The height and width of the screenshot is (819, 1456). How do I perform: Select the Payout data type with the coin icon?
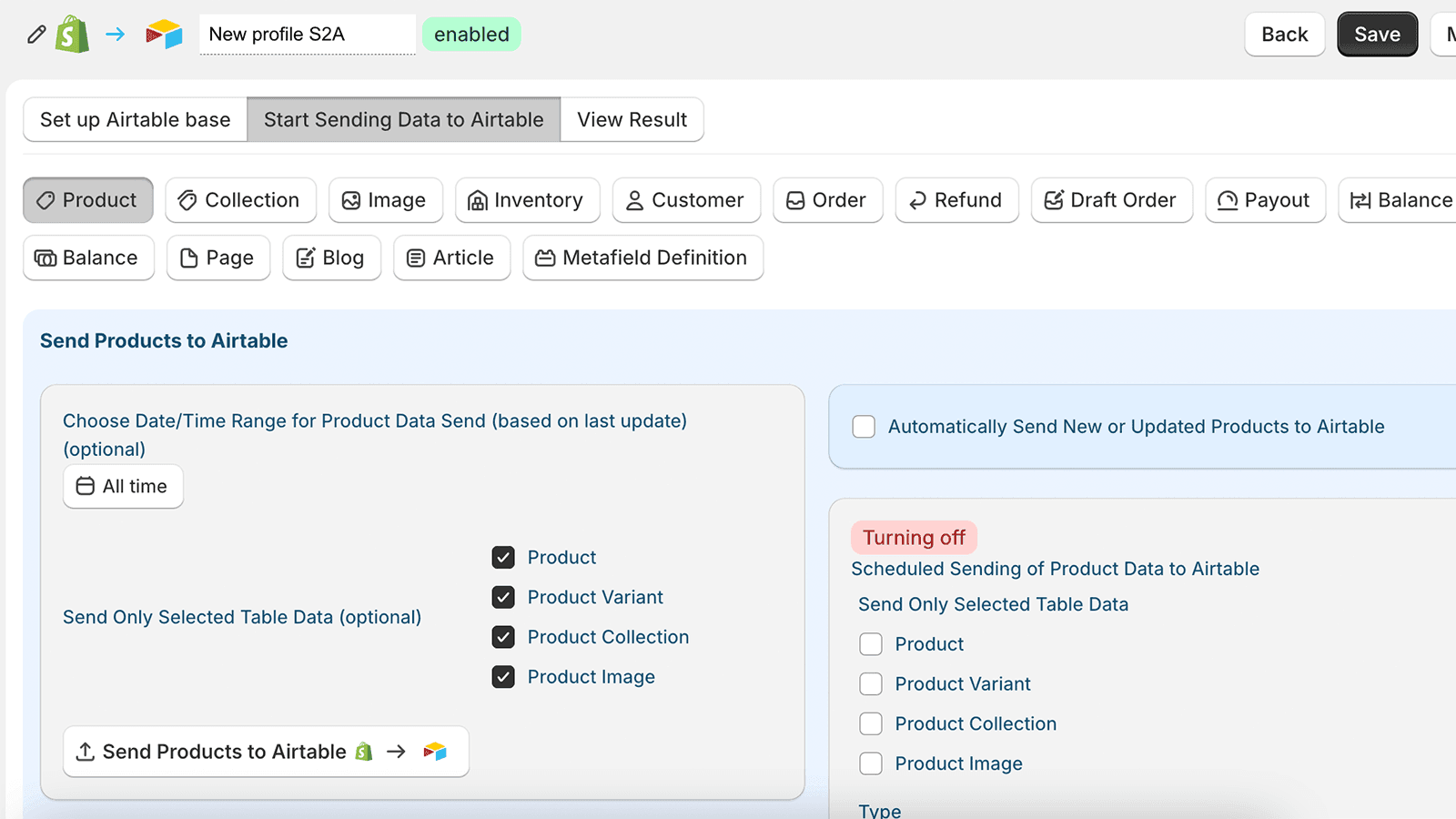[x=1265, y=200]
